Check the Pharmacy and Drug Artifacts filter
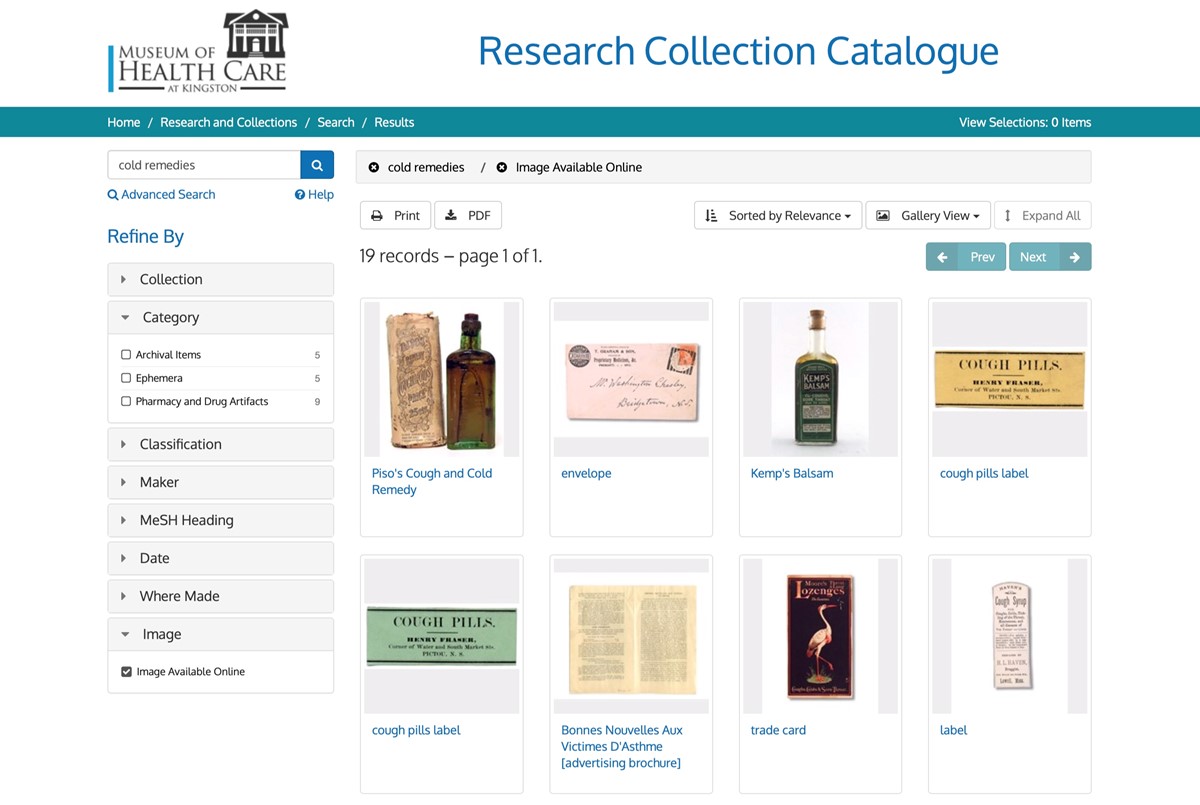The height and width of the screenshot is (805, 1200). (x=125, y=401)
